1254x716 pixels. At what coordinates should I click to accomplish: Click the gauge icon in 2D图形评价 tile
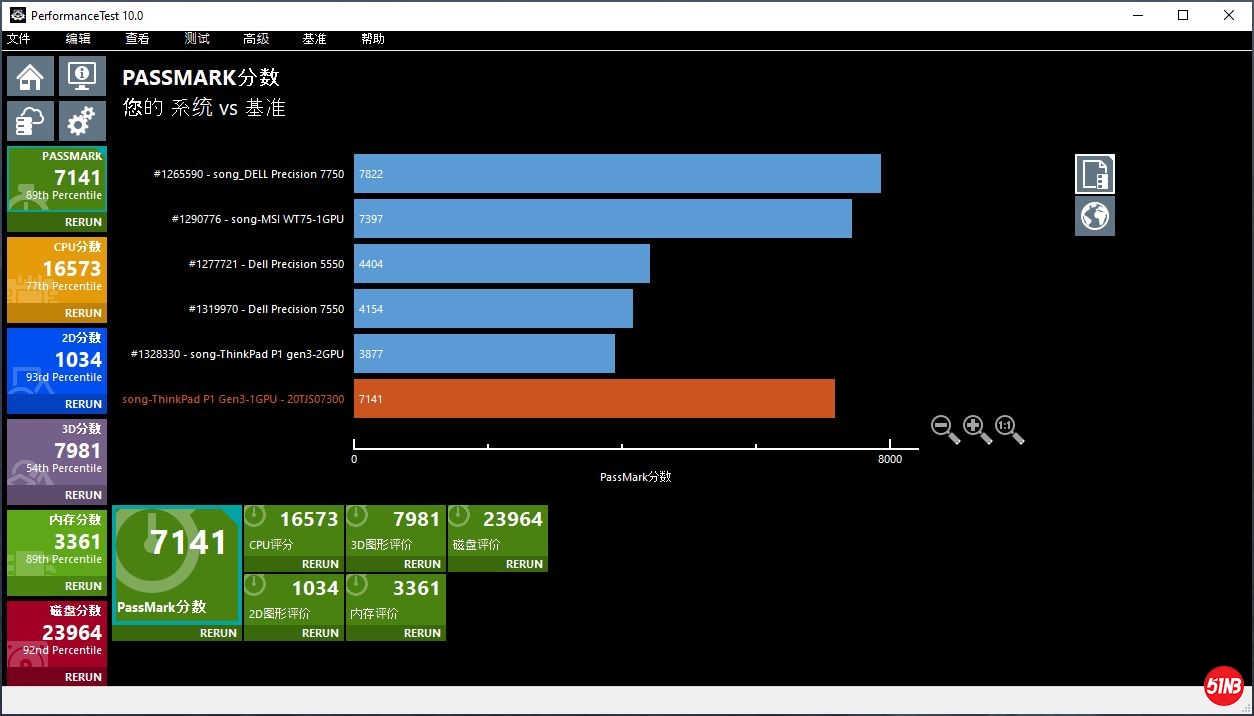[256, 585]
